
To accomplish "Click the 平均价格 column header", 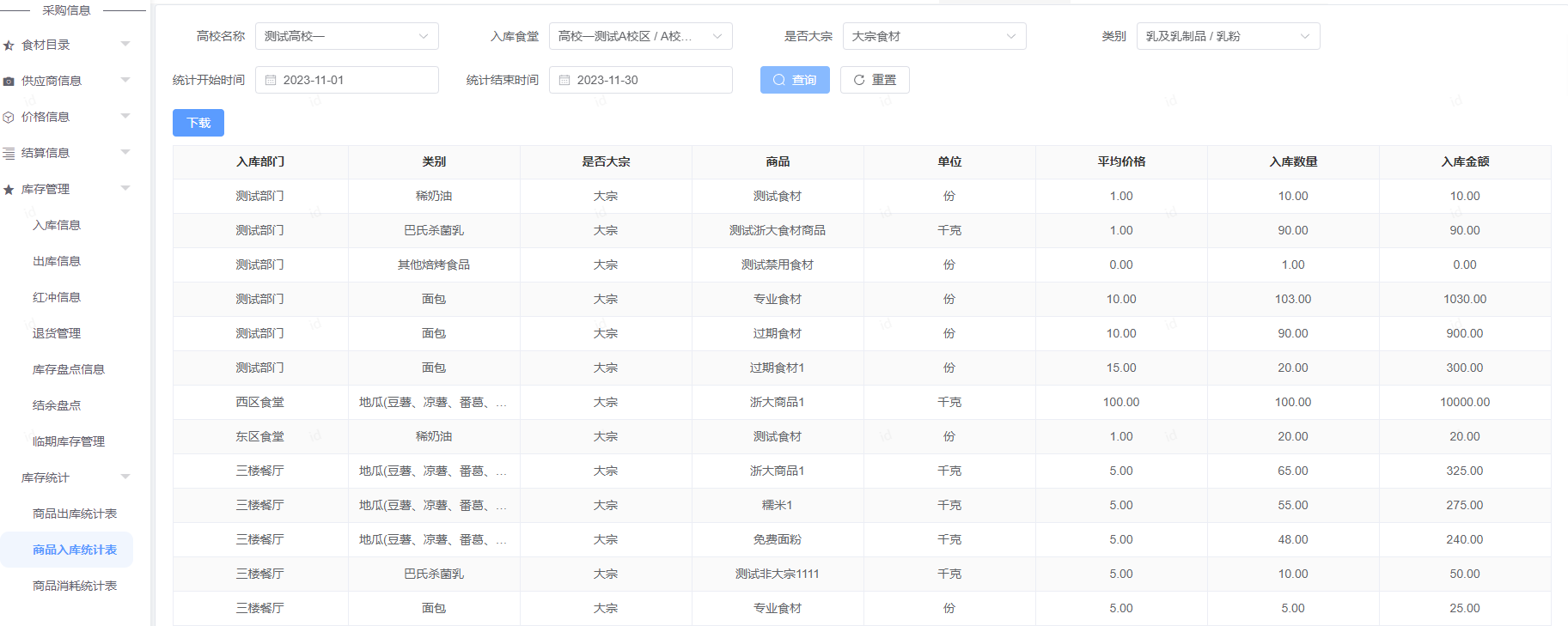I will point(1121,161).
